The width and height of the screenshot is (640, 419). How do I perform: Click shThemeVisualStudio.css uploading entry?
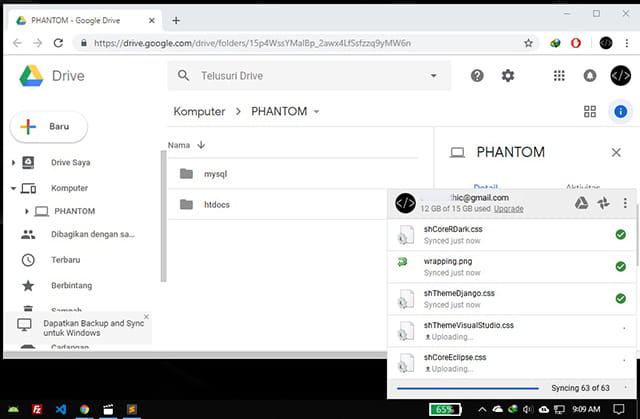click(512, 331)
